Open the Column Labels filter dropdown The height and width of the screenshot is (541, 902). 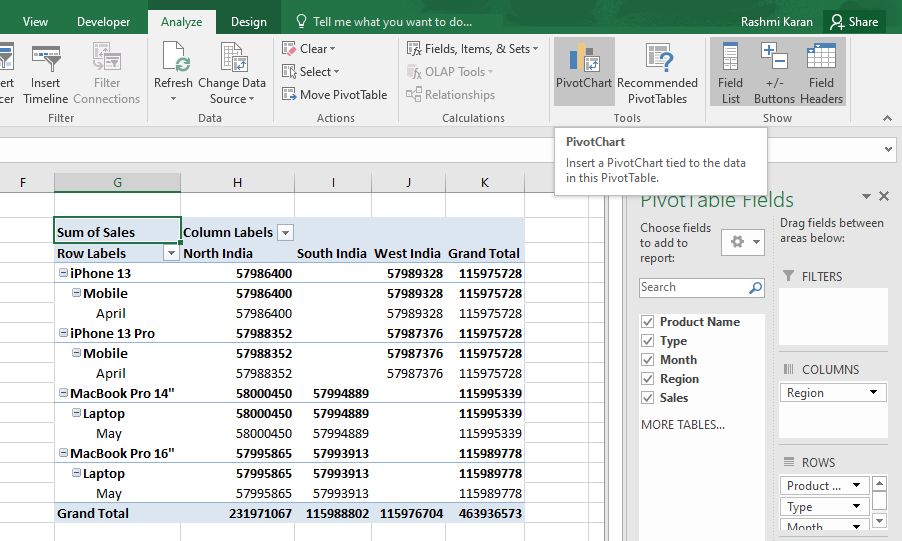coord(285,233)
